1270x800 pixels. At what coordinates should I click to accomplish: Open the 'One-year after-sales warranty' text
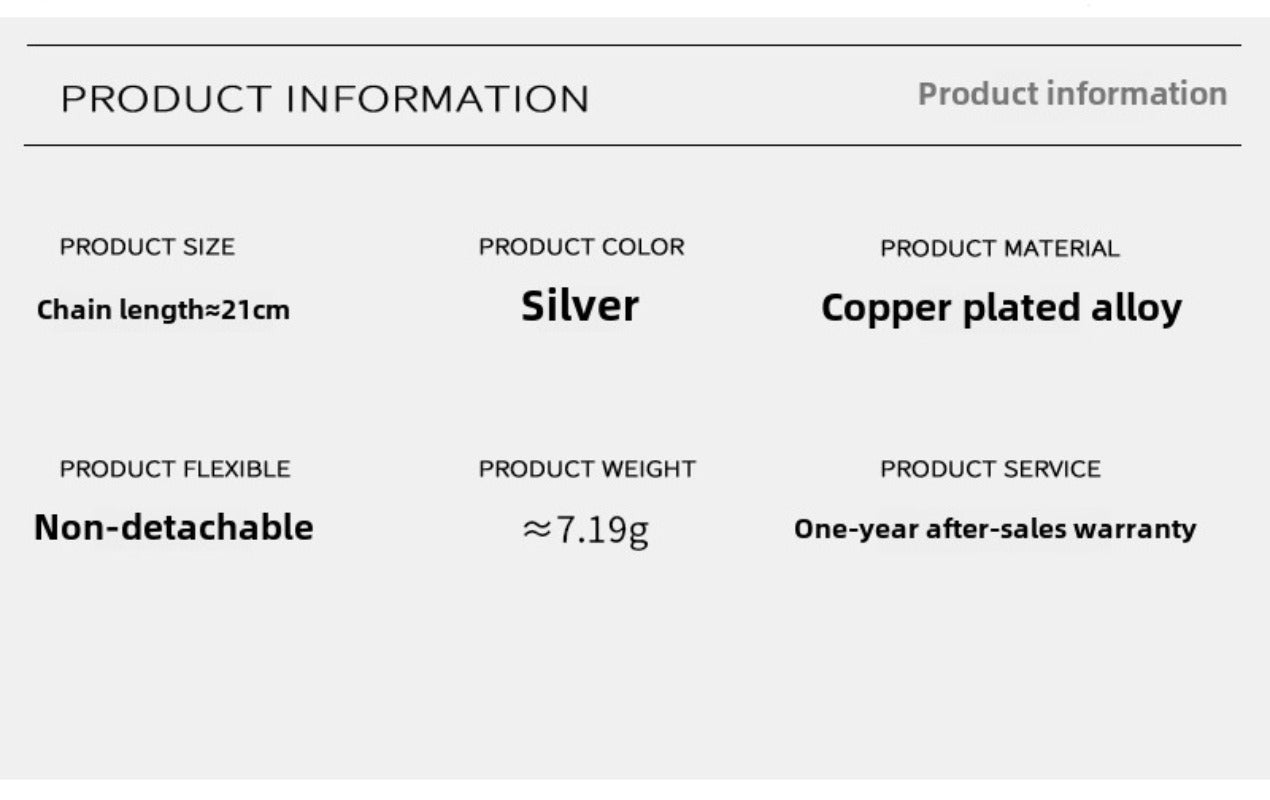point(994,528)
